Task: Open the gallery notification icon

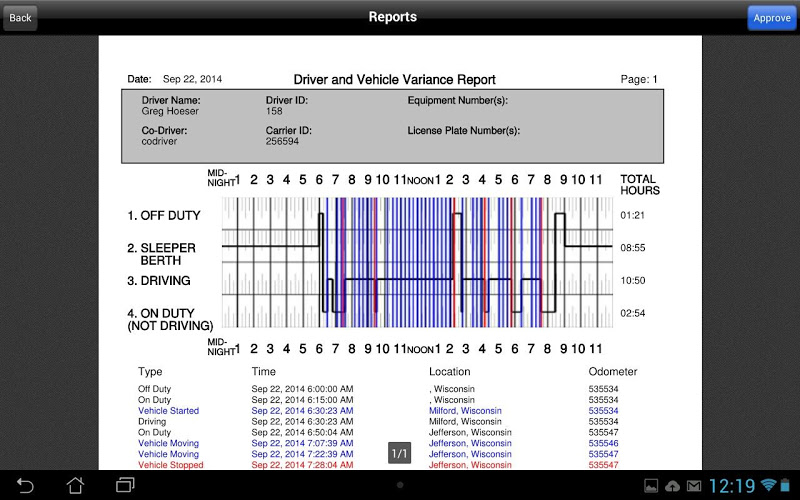Action: (651, 486)
